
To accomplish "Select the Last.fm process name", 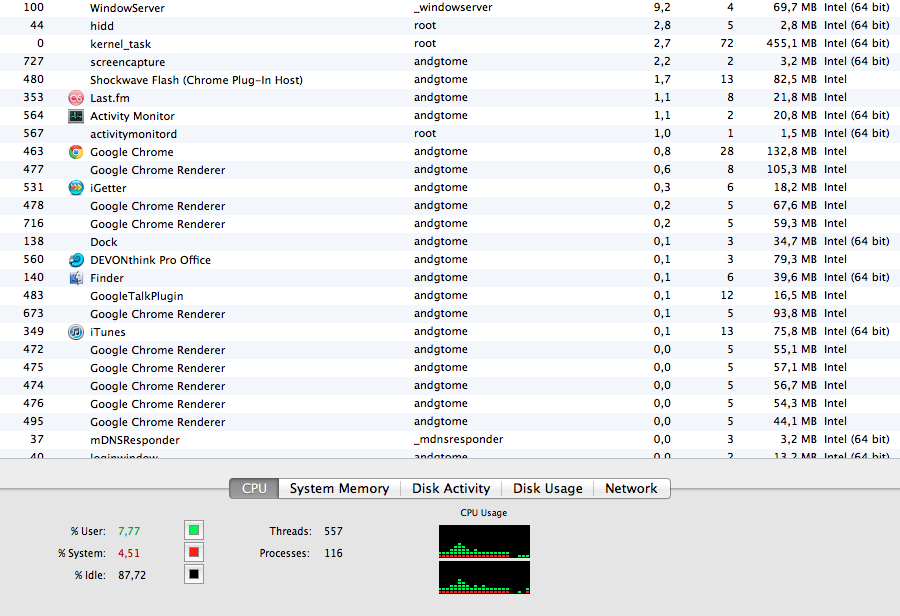I will tap(110, 98).
